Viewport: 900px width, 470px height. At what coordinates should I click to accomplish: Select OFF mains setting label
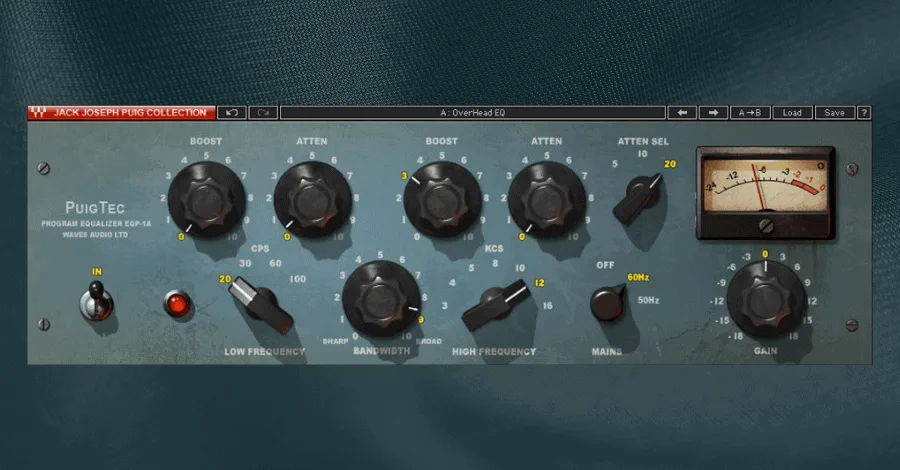coord(605,265)
